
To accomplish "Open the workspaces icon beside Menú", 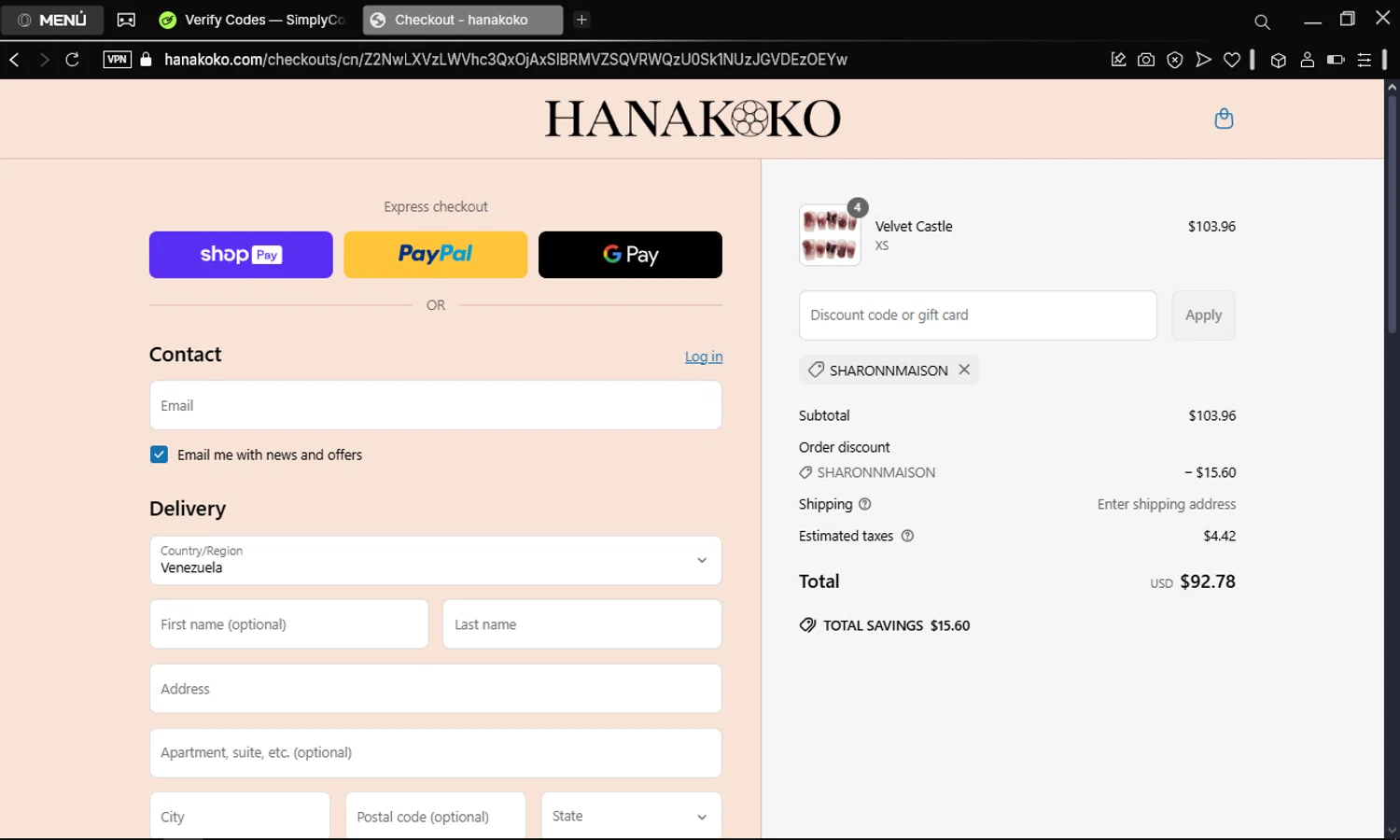I will pyautogui.click(x=126, y=20).
